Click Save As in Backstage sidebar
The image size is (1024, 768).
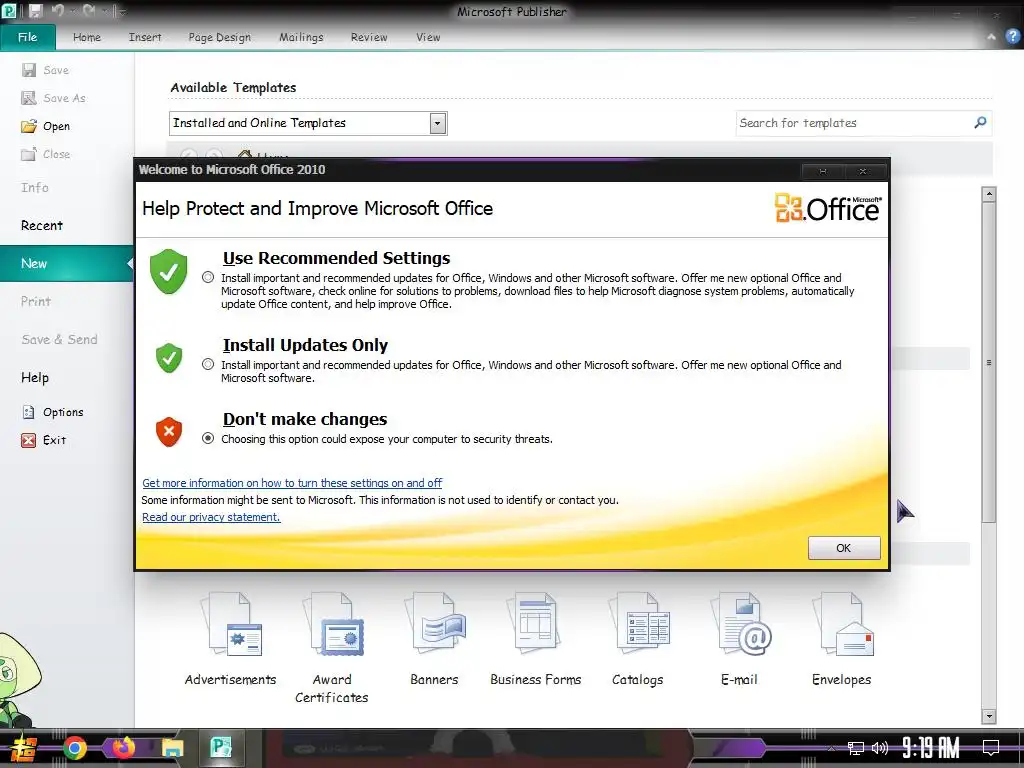click(x=54, y=98)
